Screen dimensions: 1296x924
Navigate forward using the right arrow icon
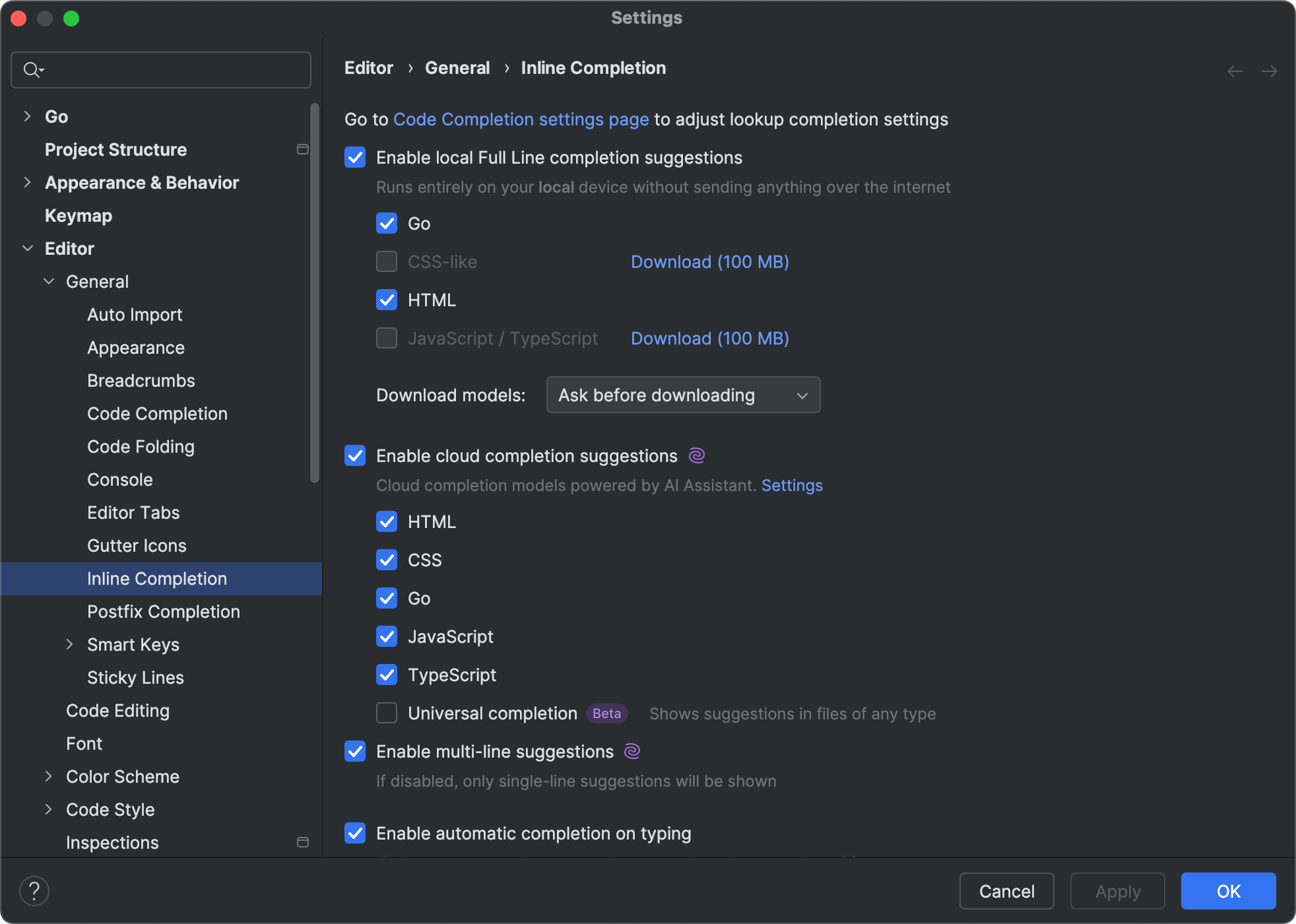tap(1270, 71)
